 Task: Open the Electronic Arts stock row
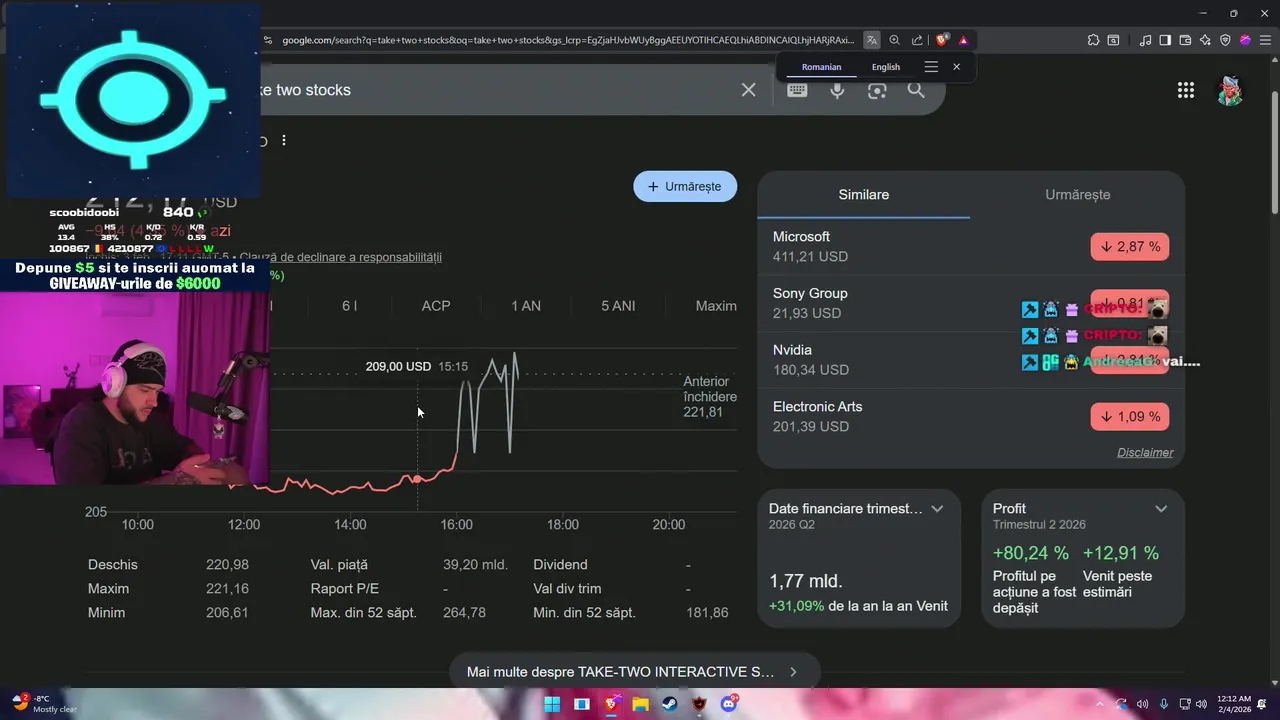(x=970, y=417)
